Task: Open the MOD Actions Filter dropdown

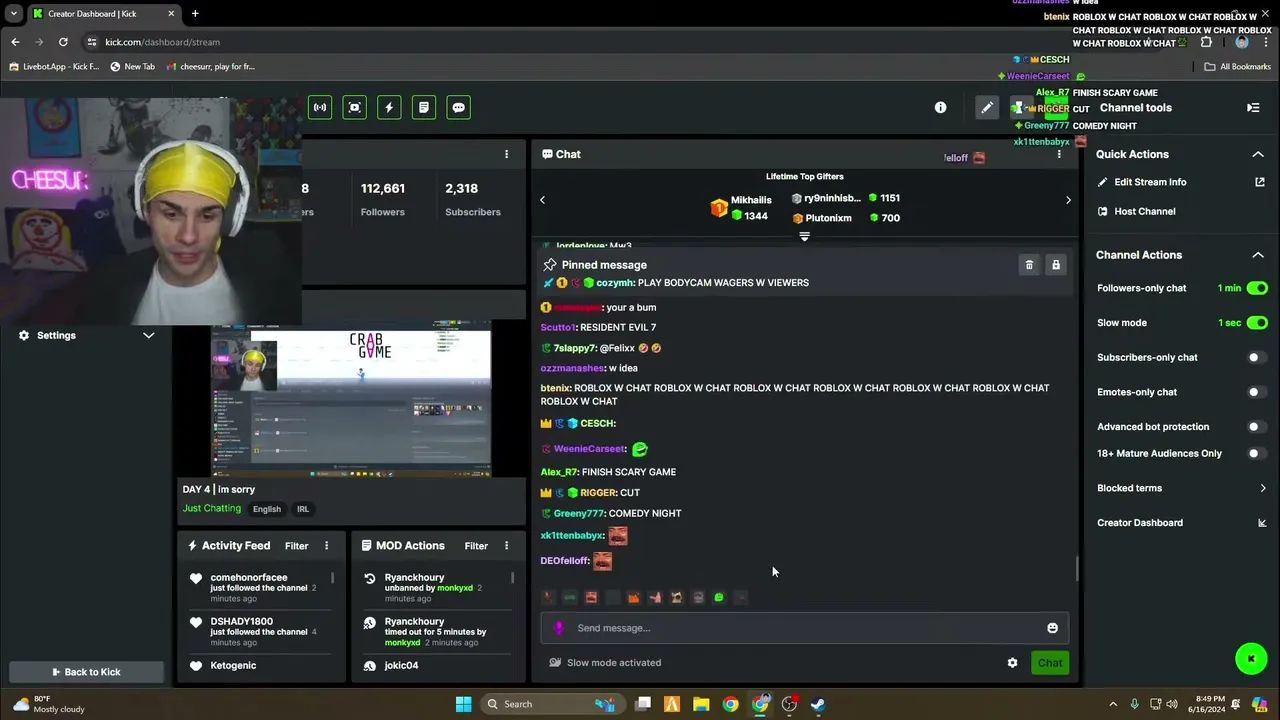Action: click(x=476, y=546)
